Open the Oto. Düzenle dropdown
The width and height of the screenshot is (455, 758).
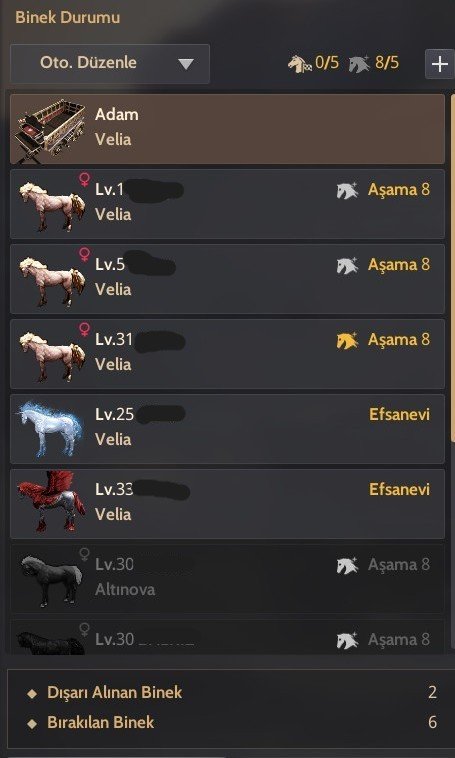110,63
